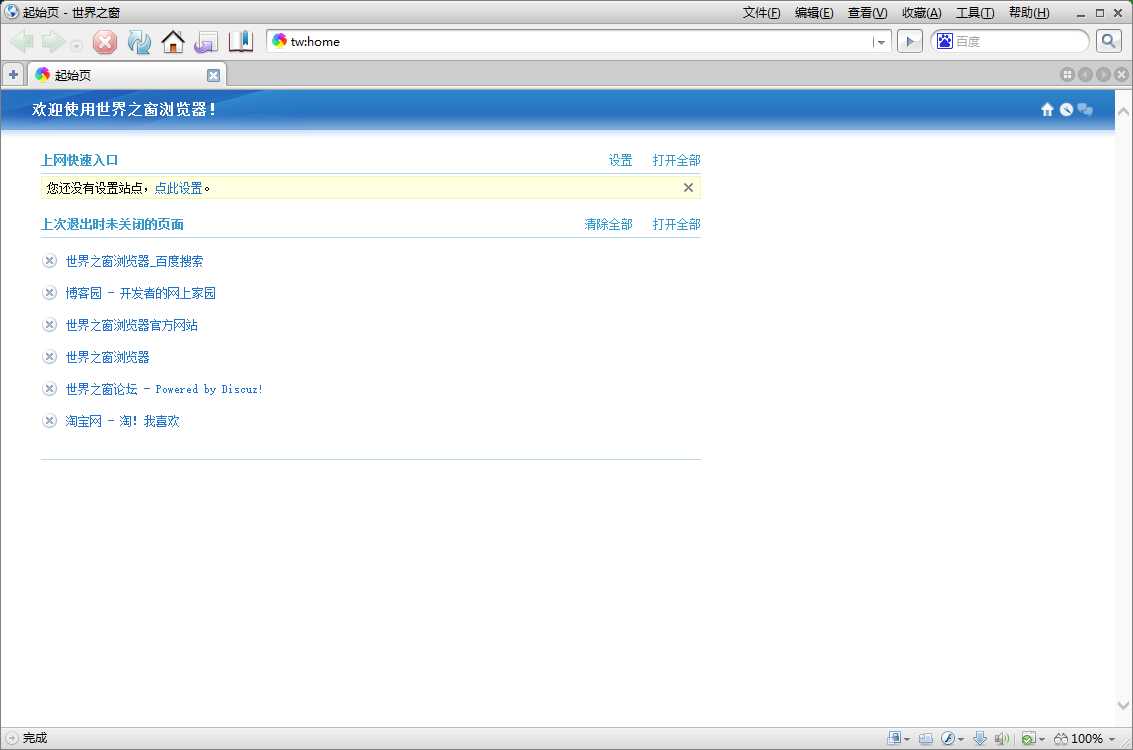Viewport: 1133px width, 750px height.
Task: Open 博客园 - 开发者的网上家园 link
Action: click(141, 293)
